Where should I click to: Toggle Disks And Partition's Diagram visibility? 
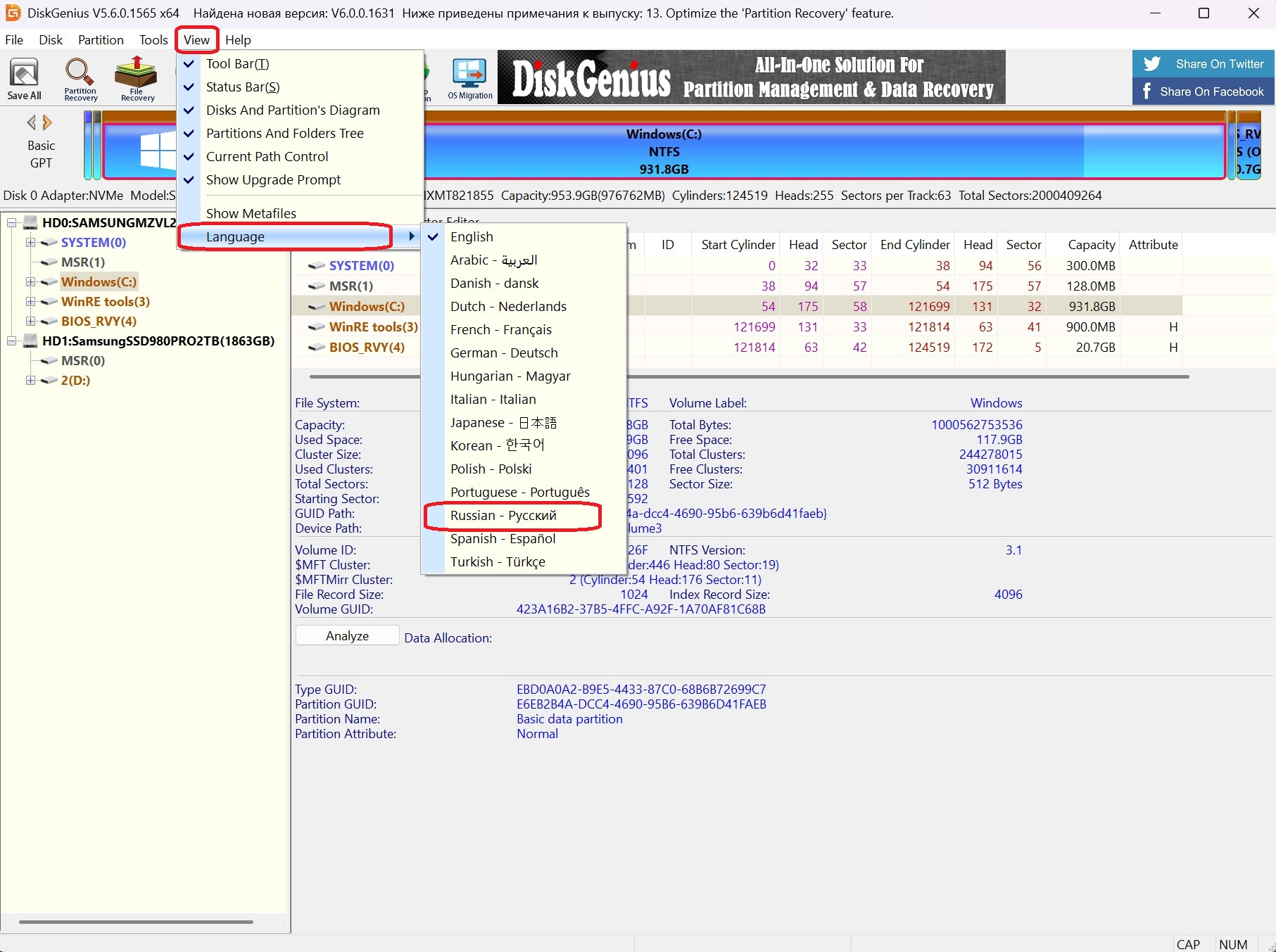coord(301,110)
